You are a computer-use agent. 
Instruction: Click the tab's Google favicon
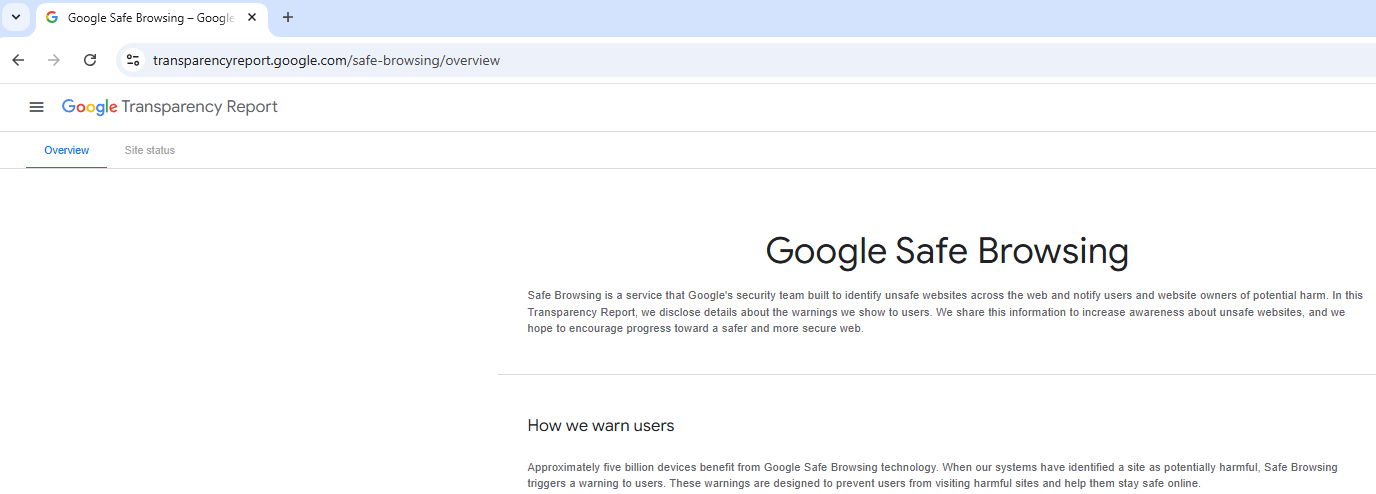coord(52,18)
